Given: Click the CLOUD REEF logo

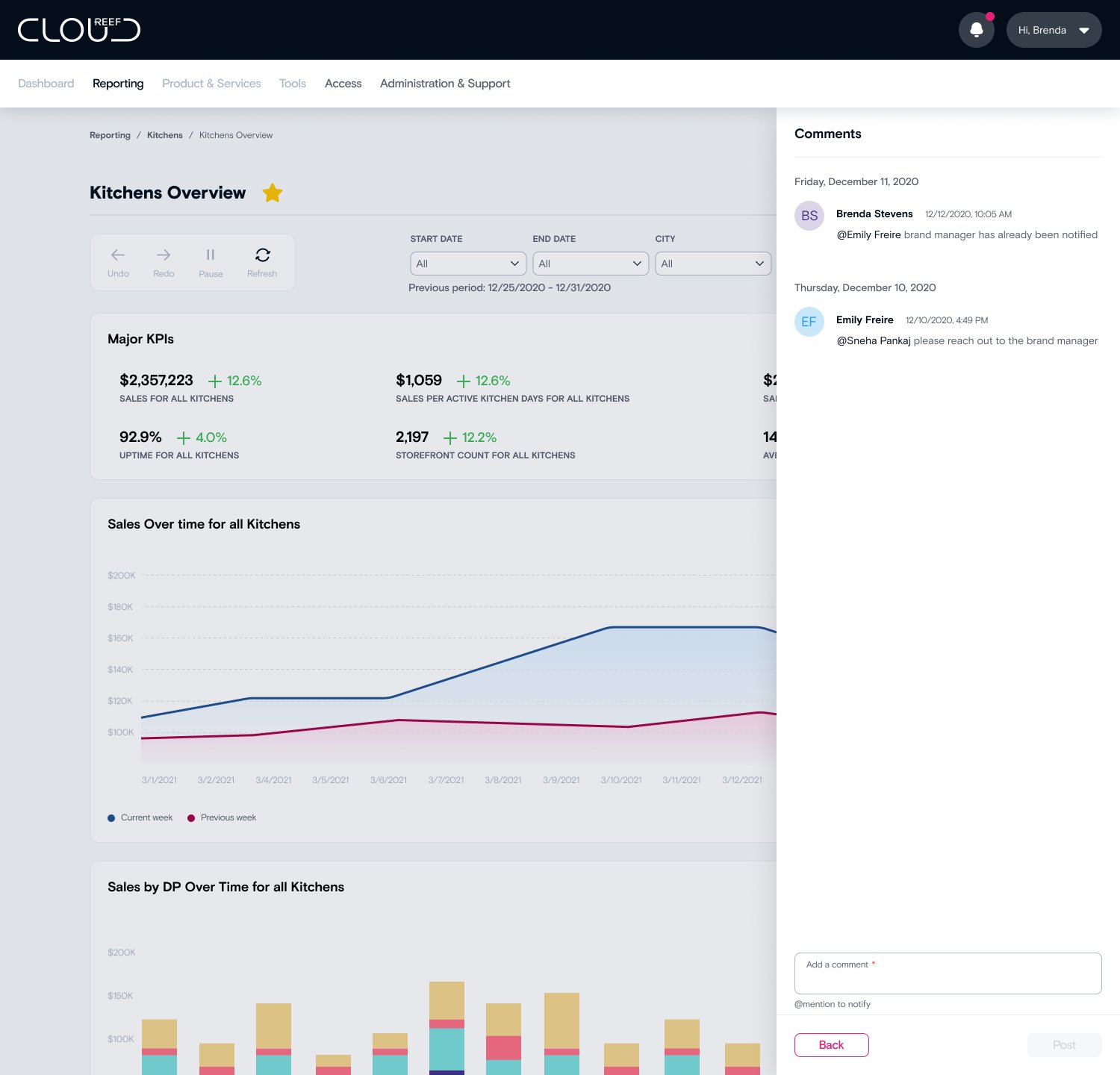Looking at the screenshot, I should pyautogui.click(x=79, y=30).
